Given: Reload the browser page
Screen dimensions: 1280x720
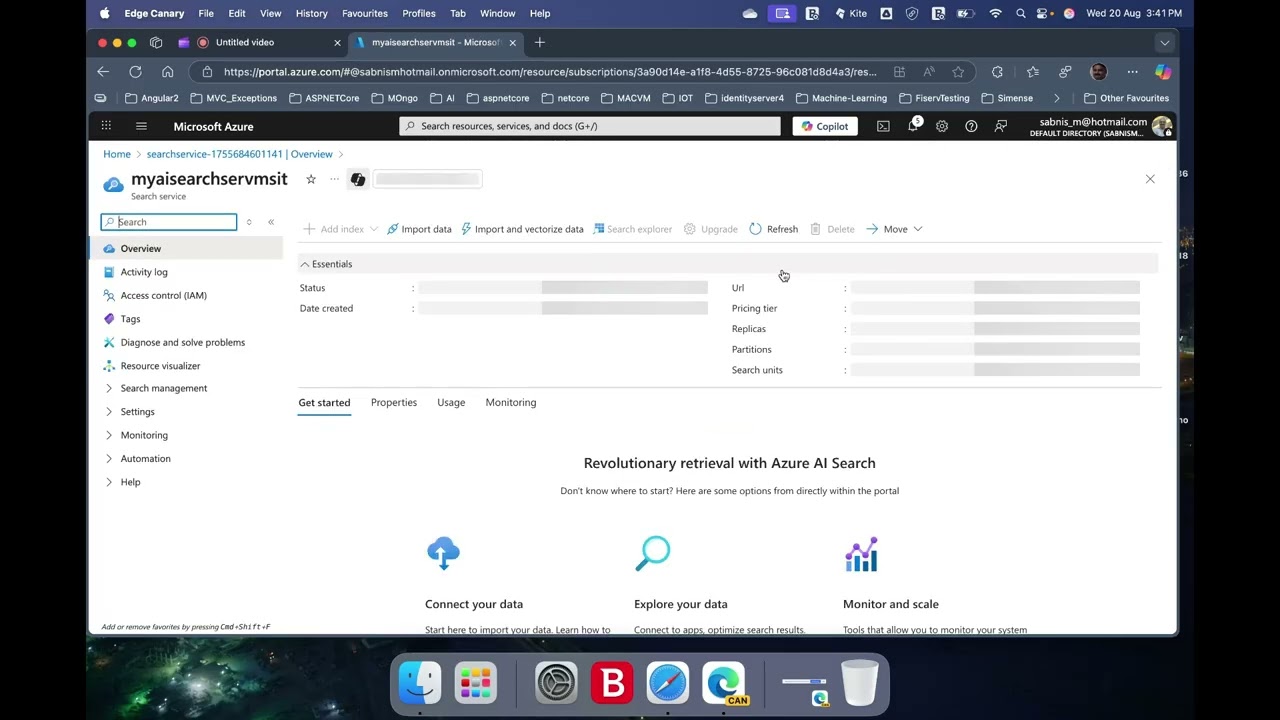Looking at the screenshot, I should click(x=135, y=72).
